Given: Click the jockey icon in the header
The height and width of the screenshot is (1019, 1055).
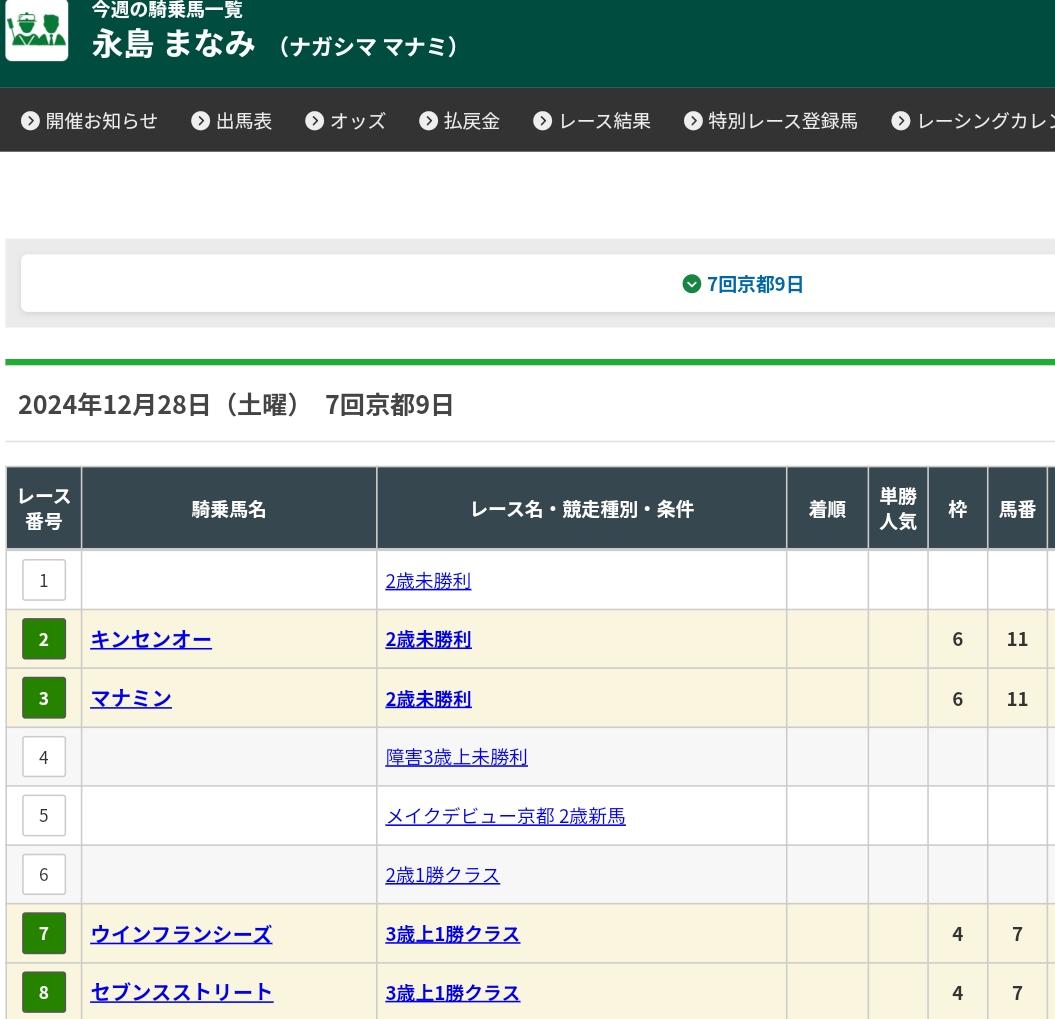Looking at the screenshot, I should point(37,30).
